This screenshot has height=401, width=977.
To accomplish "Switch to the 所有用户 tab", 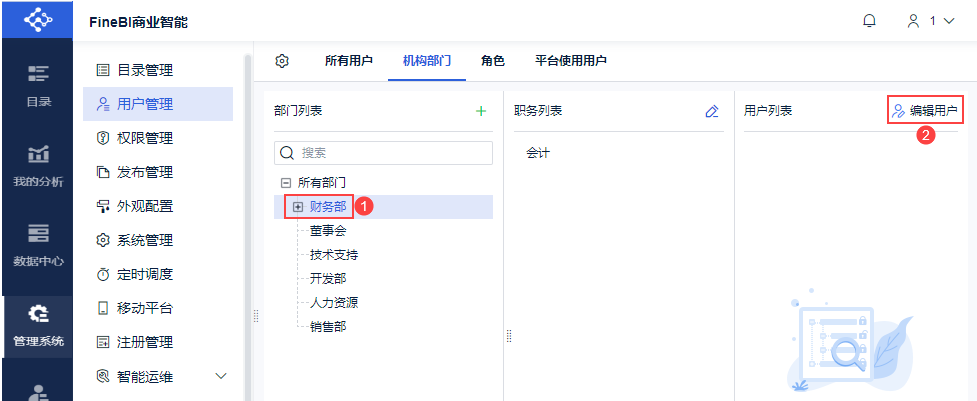I will [349, 61].
